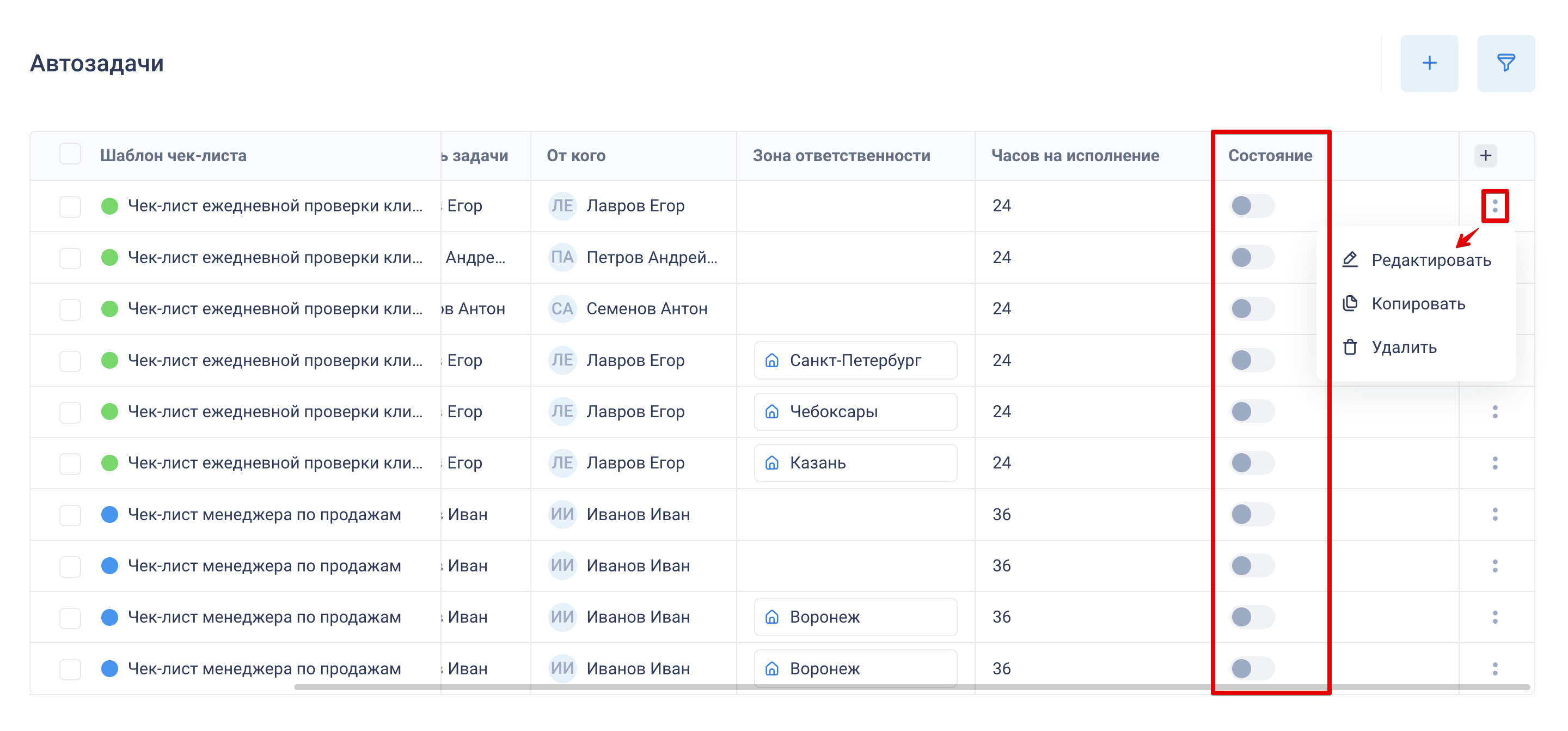This screenshot has width=1568, height=731.
Task: Enable the state switch in the Семенов Антон row
Action: click(x=1252, y=309)
